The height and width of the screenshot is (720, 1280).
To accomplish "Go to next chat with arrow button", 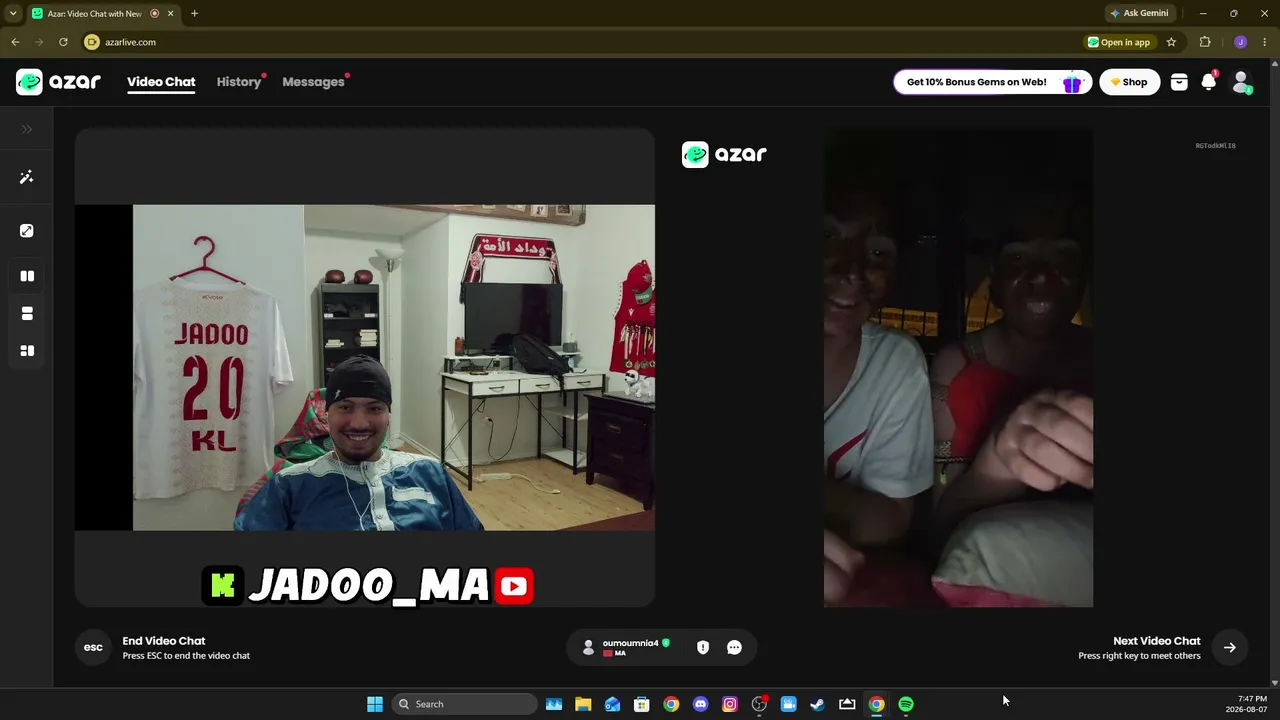I will pyautogui.click(x=1230, y=647).
